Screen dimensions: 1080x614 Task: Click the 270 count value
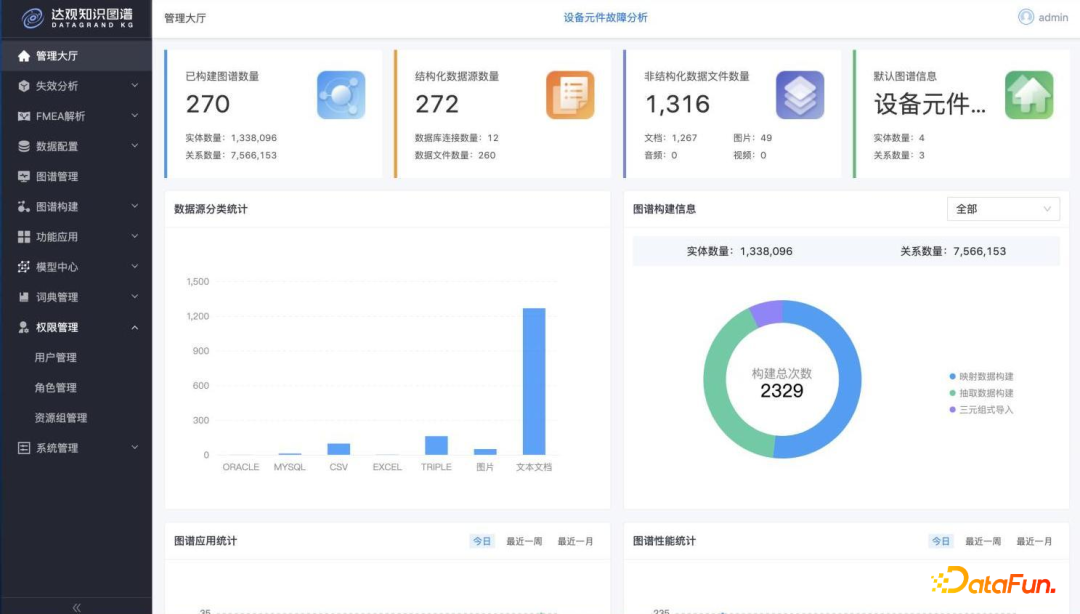pos(207,104)
